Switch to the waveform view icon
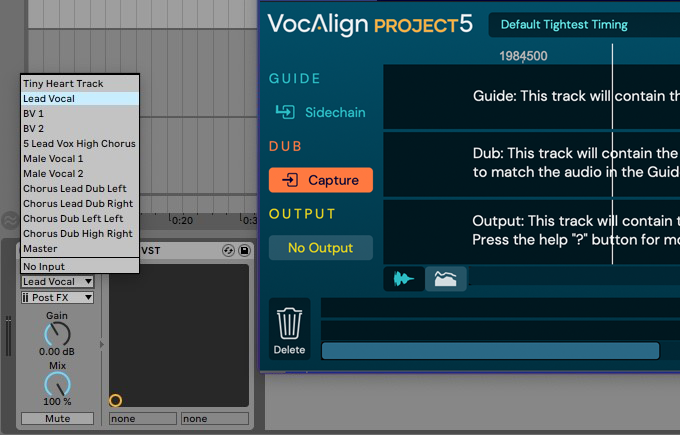680x435 pixels. pos(404,279)
